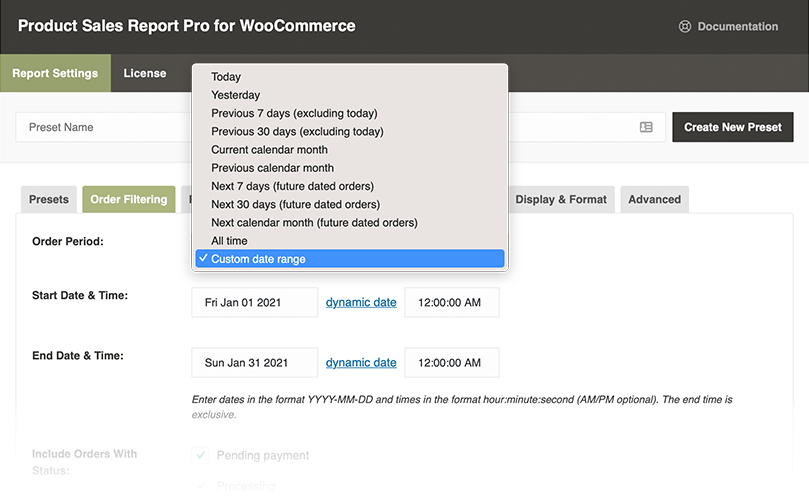Open the Report Settings tab
This screenshot has width=809, height=500.
click(55, 73)
